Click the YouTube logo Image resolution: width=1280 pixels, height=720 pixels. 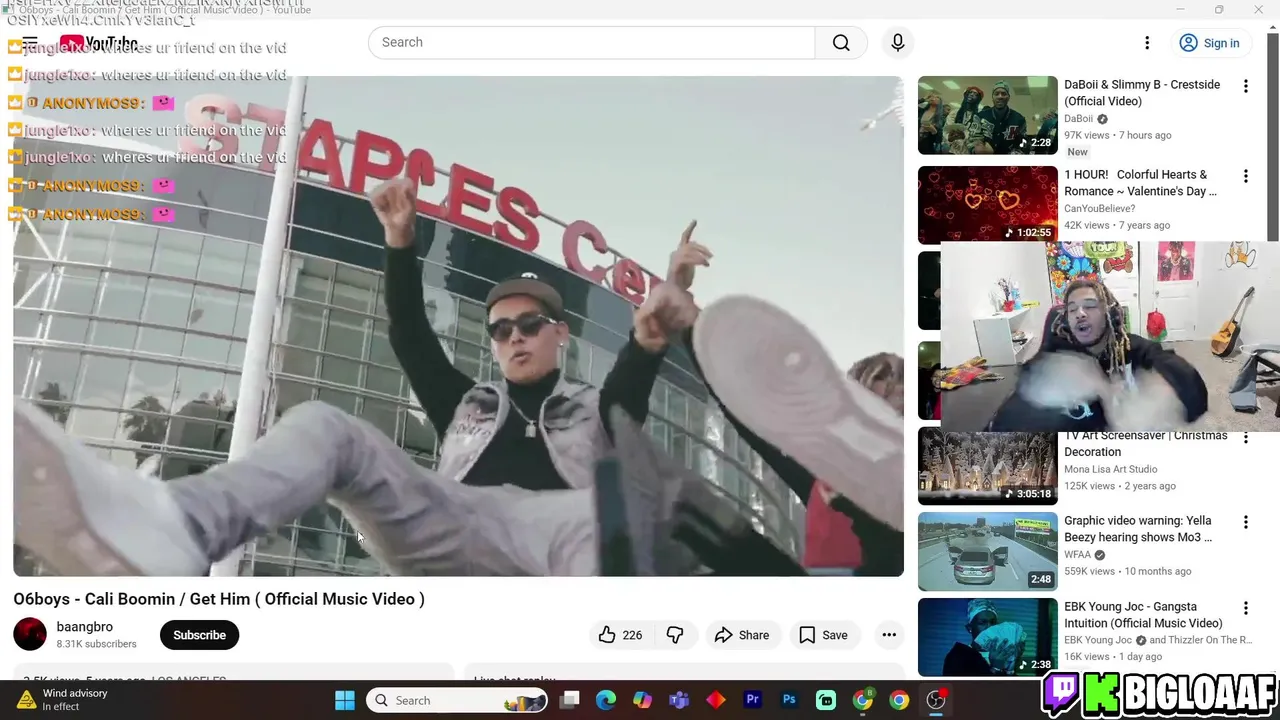(98, 43)
